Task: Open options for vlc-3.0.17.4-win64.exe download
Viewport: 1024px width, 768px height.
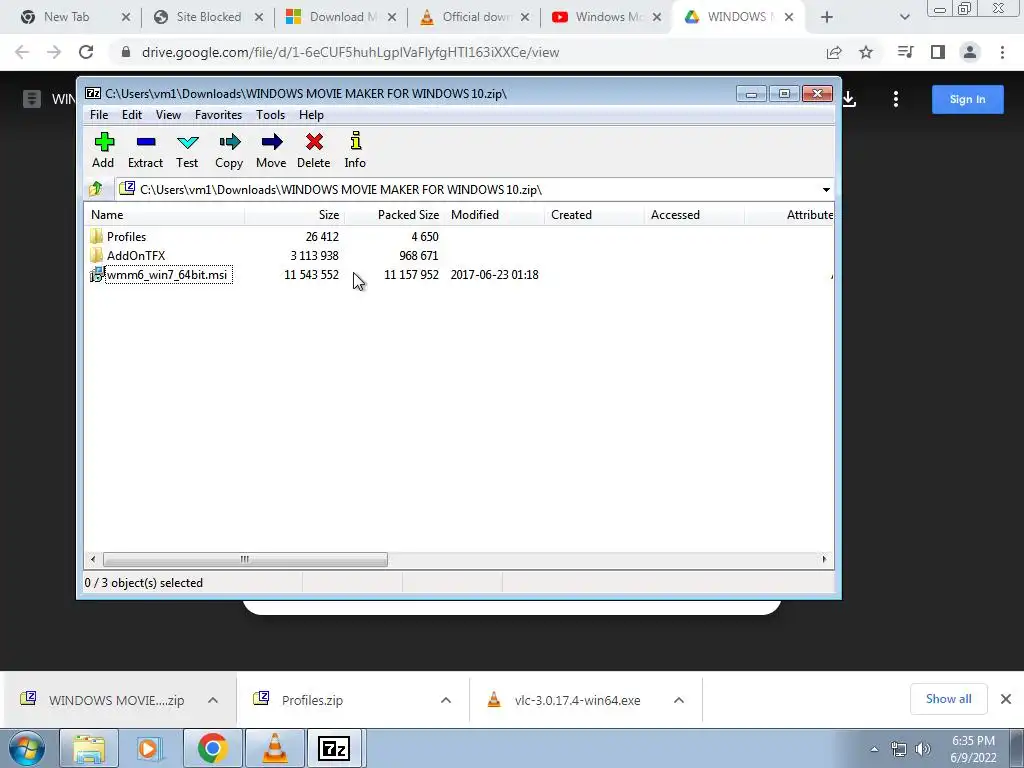Action: [679, 700]
